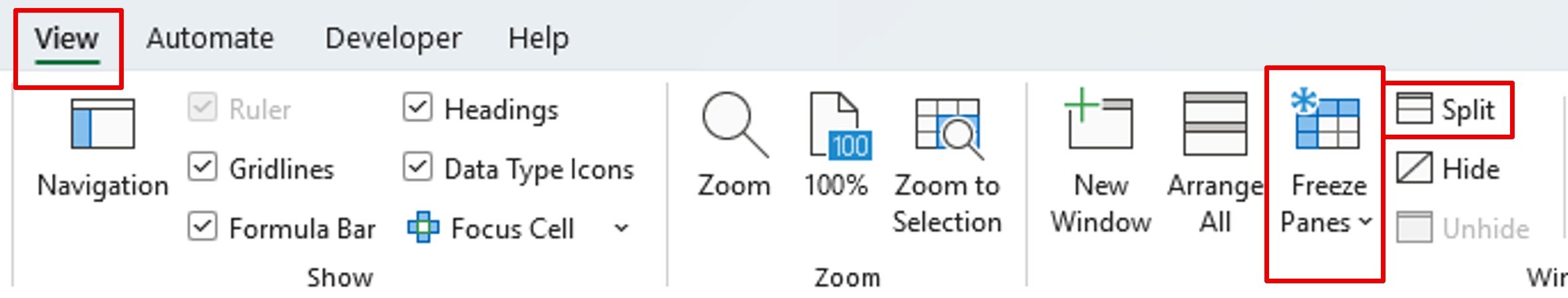
Task: Toggle the Headings checkbox
Action: (417, 108)
